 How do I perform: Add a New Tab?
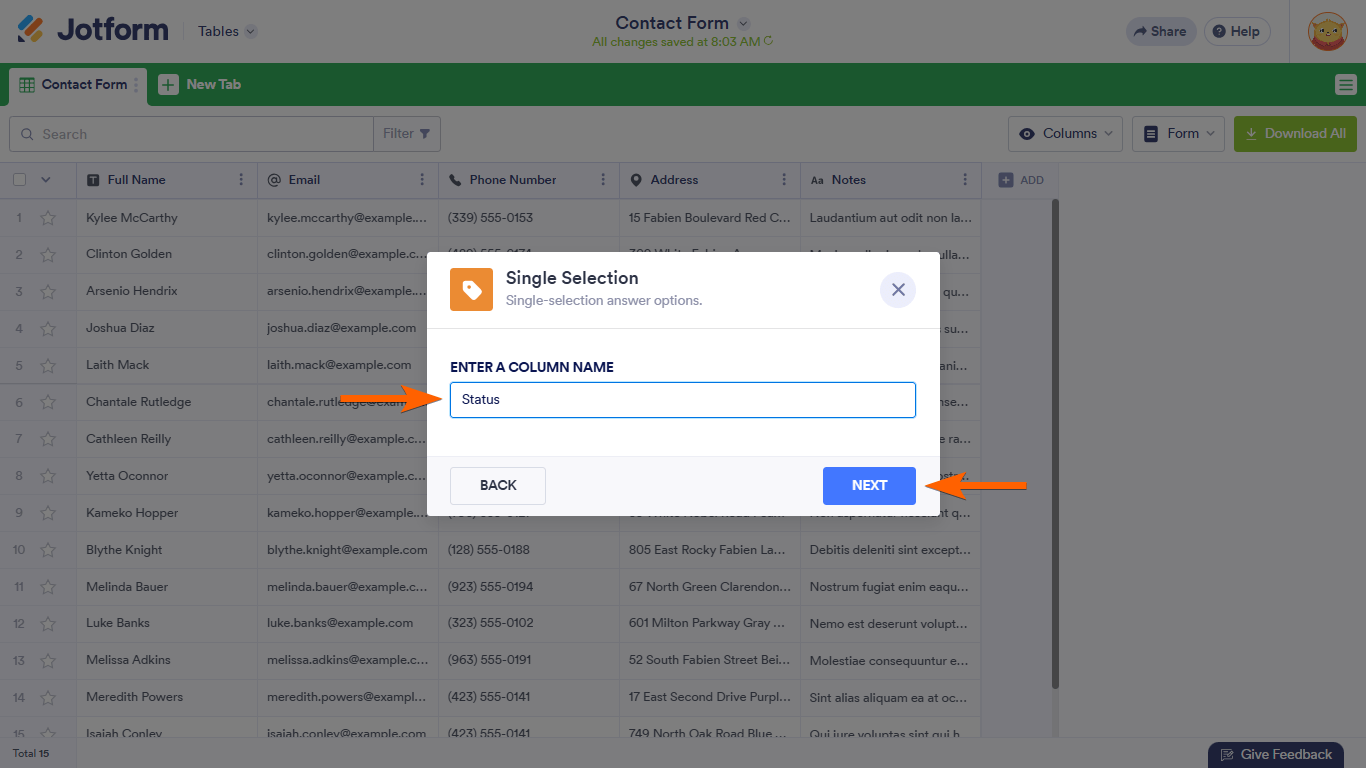point(200,85)
